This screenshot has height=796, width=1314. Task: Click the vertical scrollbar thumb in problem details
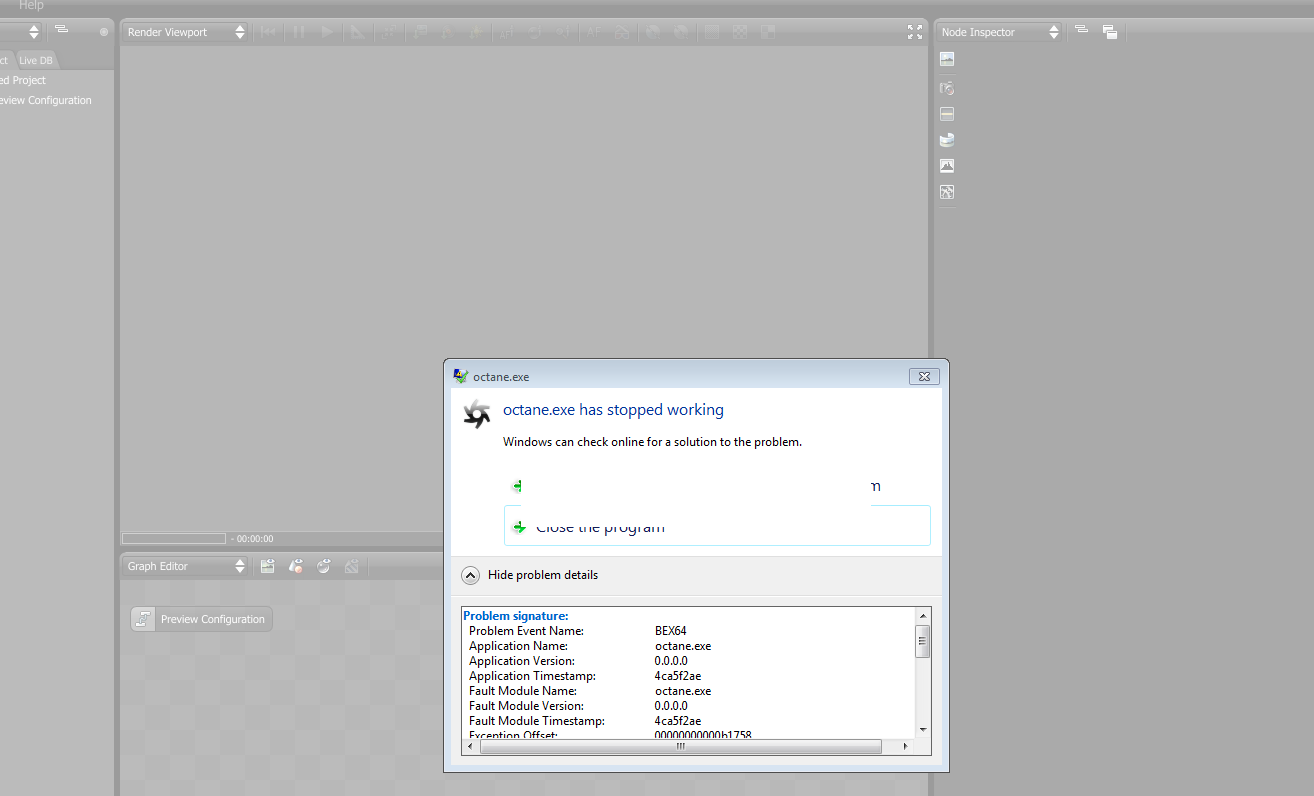pos(923,641)
